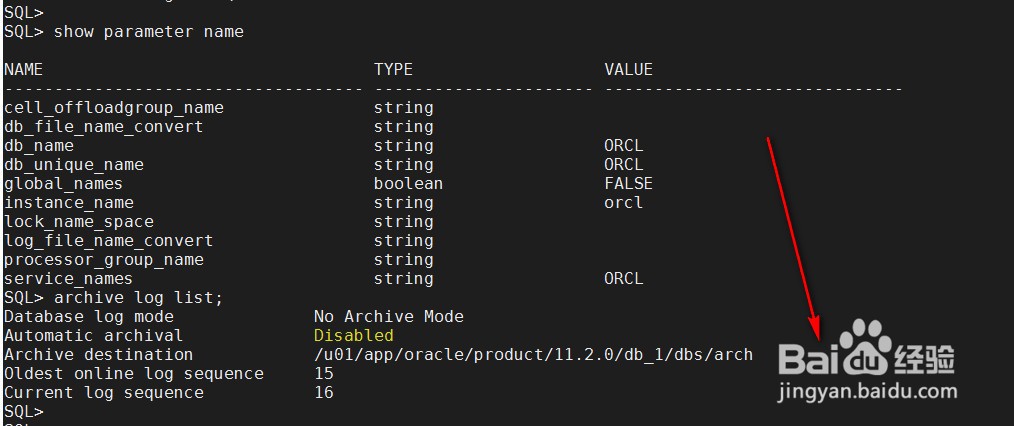
Task: Click the FALSE value for global_names
Action: 629,184
